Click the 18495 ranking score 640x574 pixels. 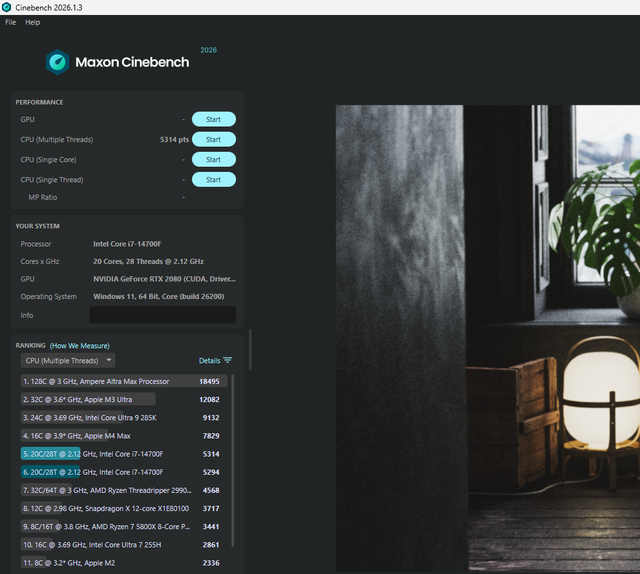point(209,381)
